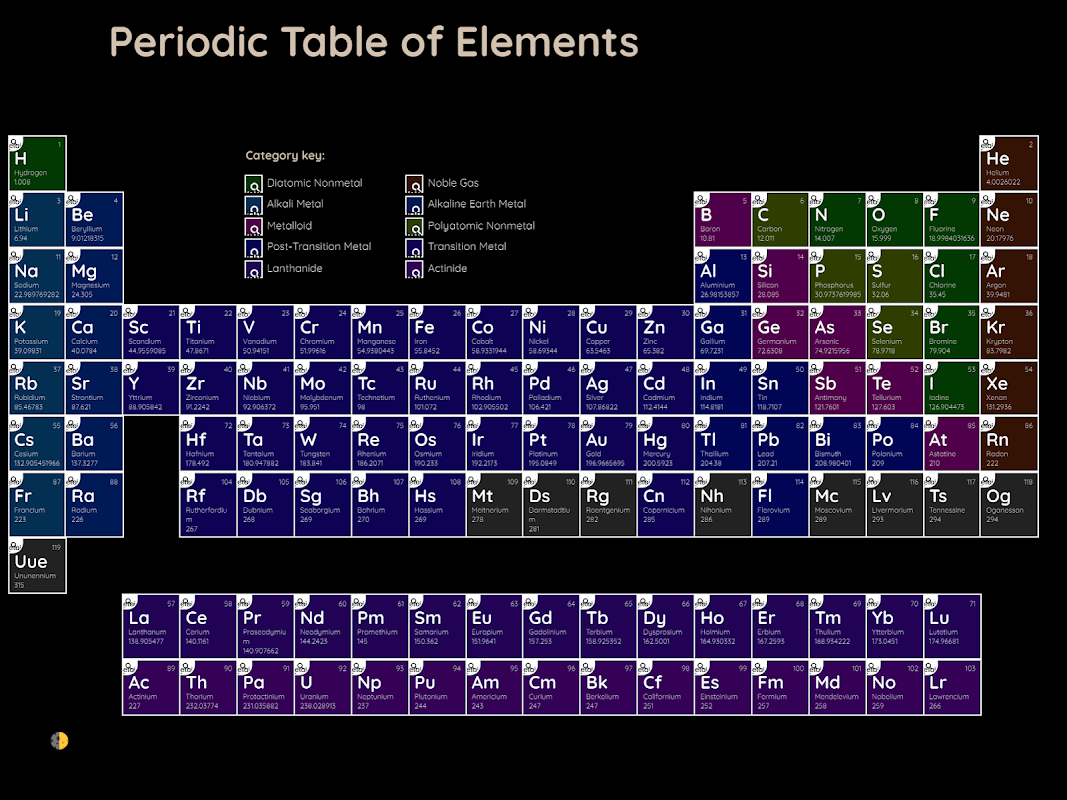Select the Gadolinium element card
The width and height of the screenshot is (1067, 800).
551,626
